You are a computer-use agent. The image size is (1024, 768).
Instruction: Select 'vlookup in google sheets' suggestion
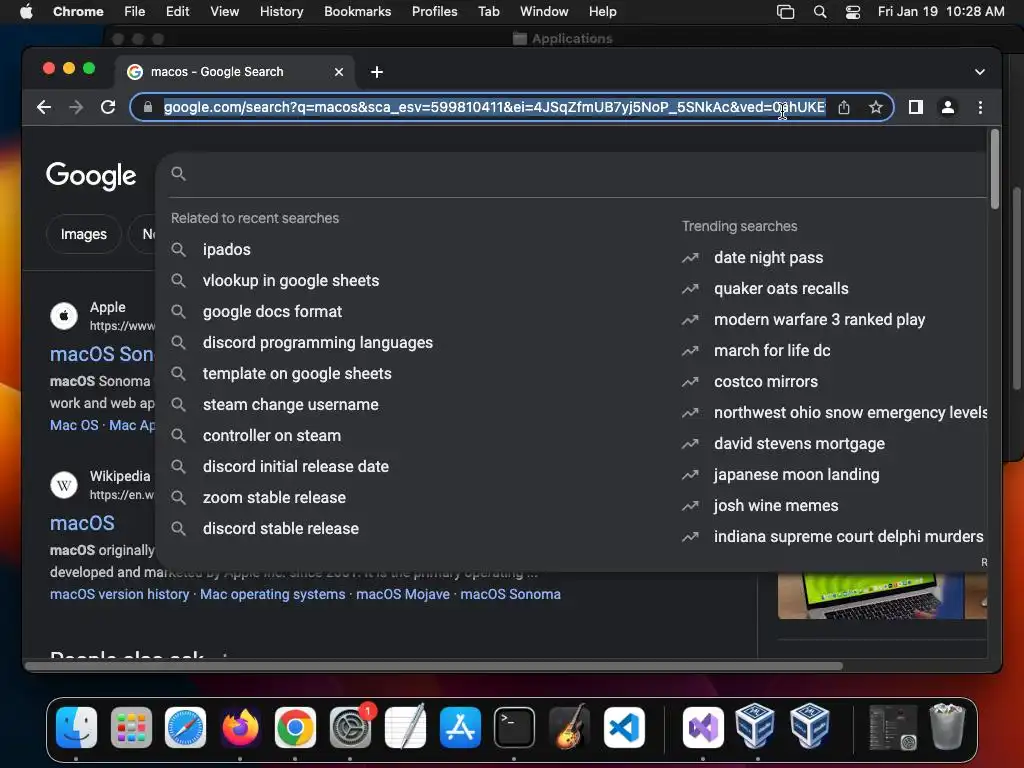click(x=291, y=281)
